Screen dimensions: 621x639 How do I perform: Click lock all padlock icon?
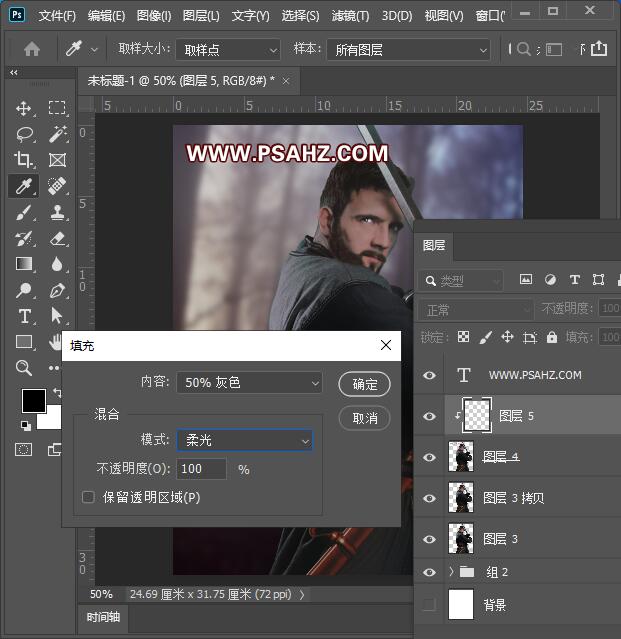(552, 337)
